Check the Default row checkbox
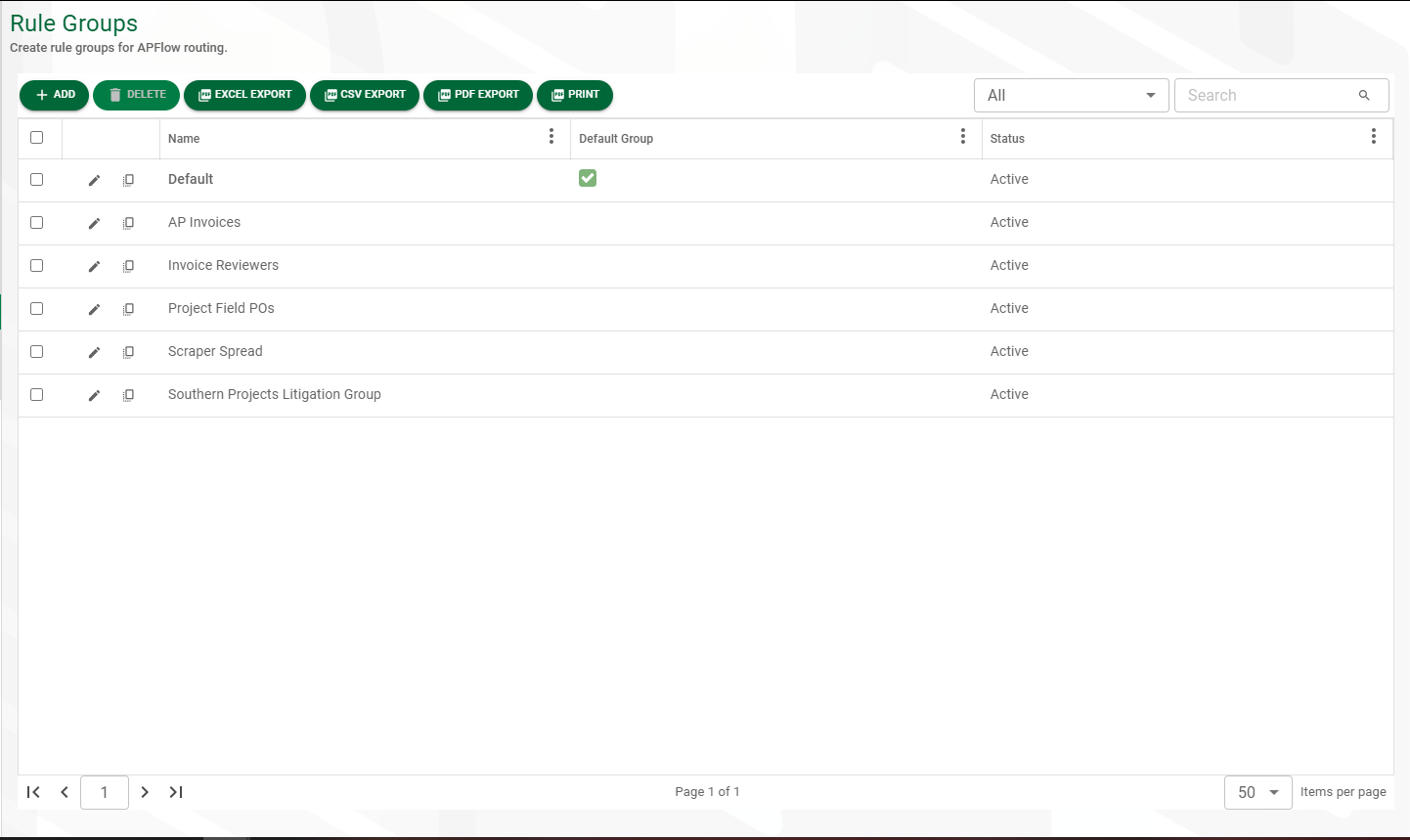 click(37, 179)
